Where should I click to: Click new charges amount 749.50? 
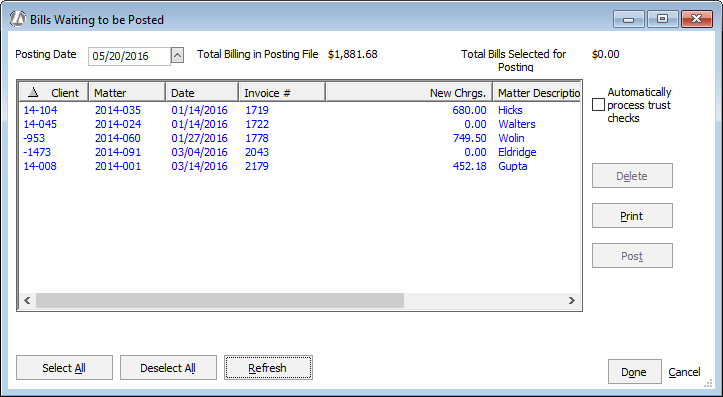(469, 138)
